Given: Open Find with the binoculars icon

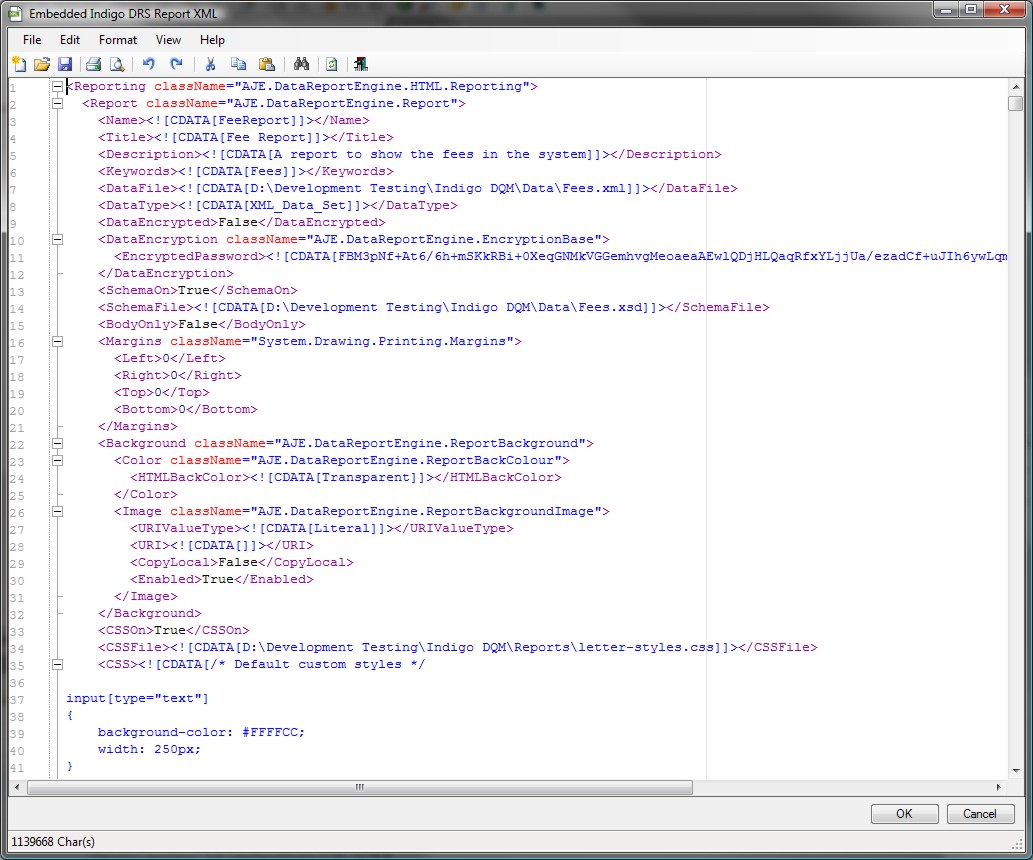Looking at the screenshot, I should click(x=301, y=65).
